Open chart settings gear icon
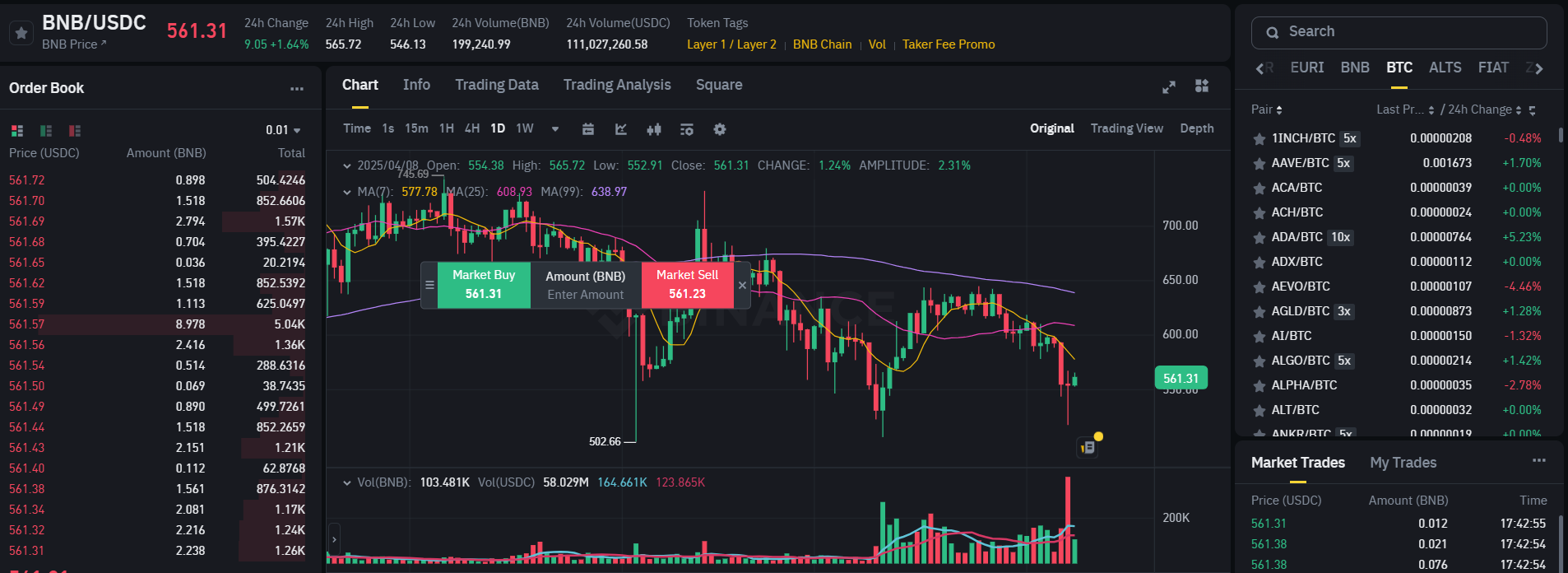Viewport: 1568px width, 573px height. coord(720,129)
